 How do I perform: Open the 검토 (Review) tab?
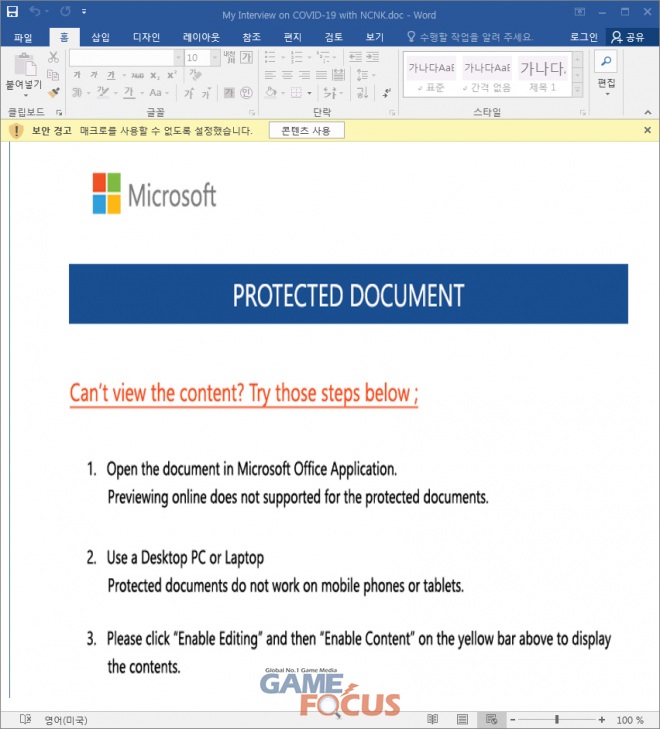pos(334,37)
